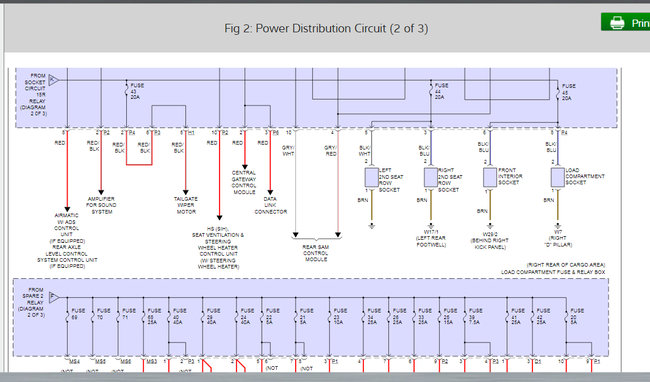Click the left 2nd seat row socket symbol
The width and height of the screenshot is (650, 382).
(371, 177)
